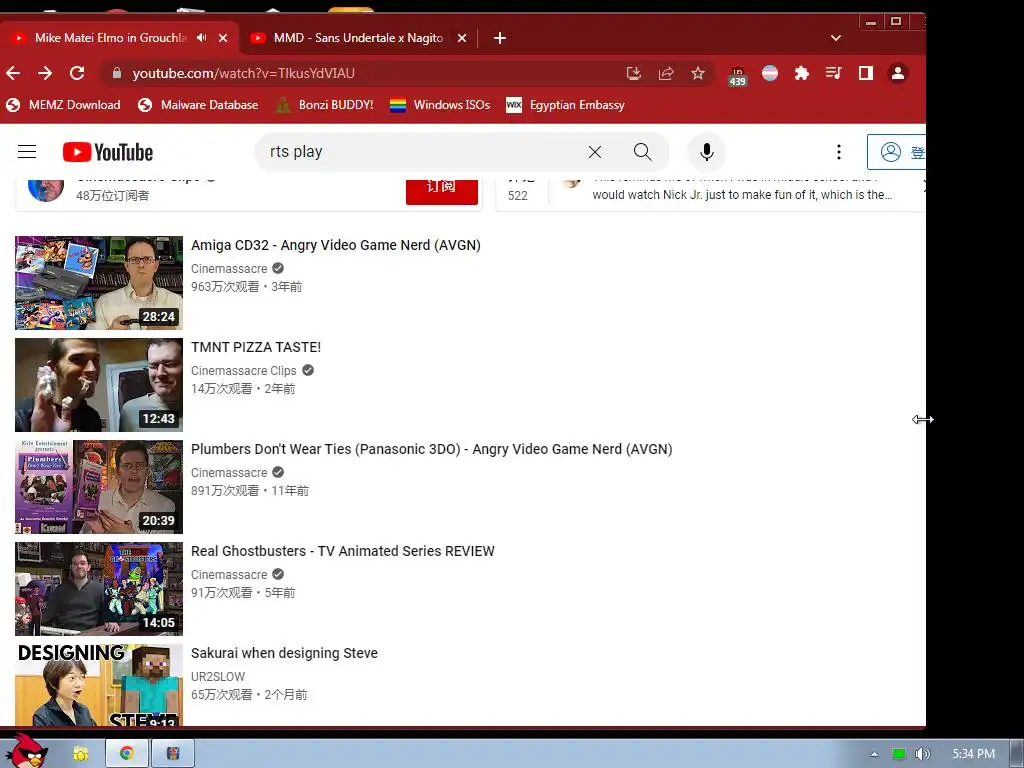The width and height of the screenshot is (1024, 768).
Task: Open the Egyptian Embassy bookmark
Action: (566, 104)
